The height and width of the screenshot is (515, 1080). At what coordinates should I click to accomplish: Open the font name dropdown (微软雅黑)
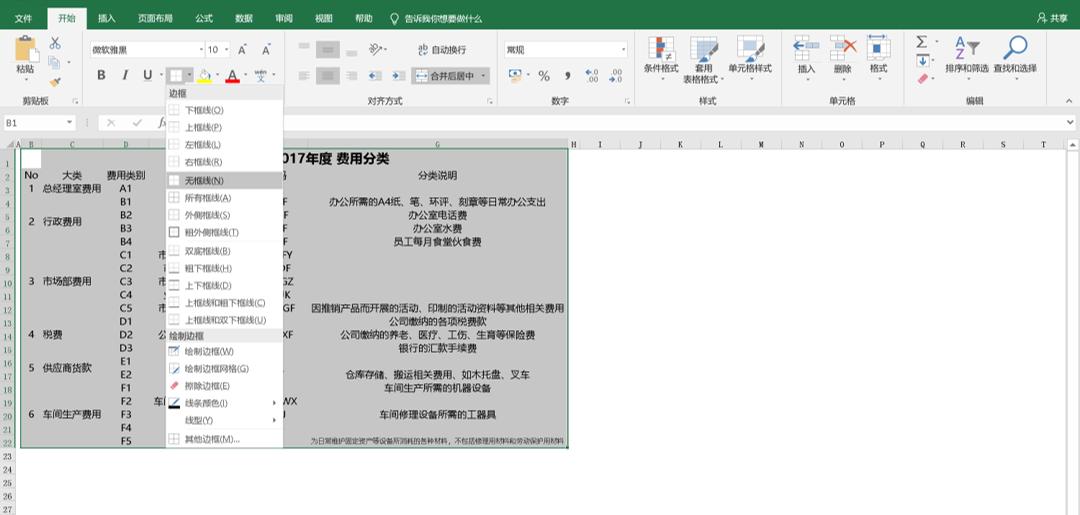201,50
